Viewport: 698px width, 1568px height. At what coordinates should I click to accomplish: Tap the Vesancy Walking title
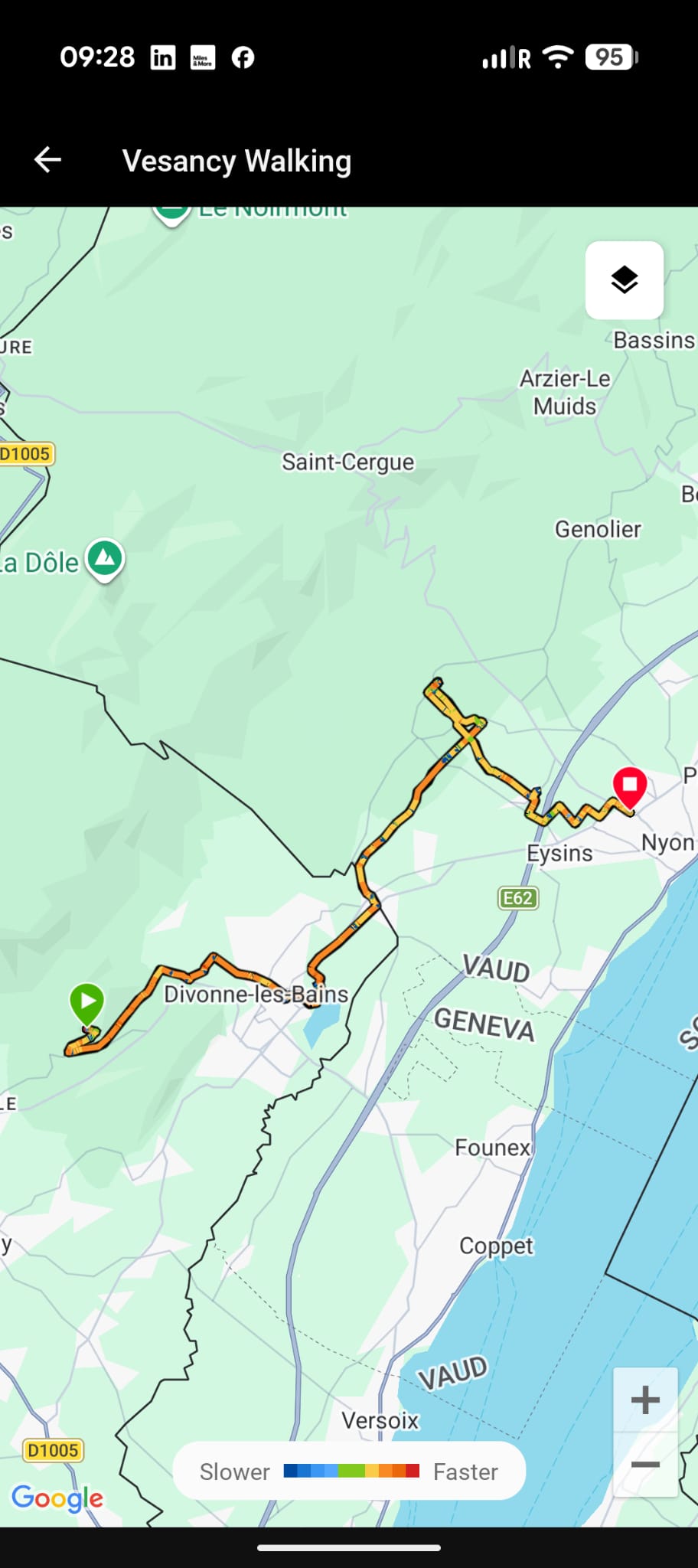[237, 161]
